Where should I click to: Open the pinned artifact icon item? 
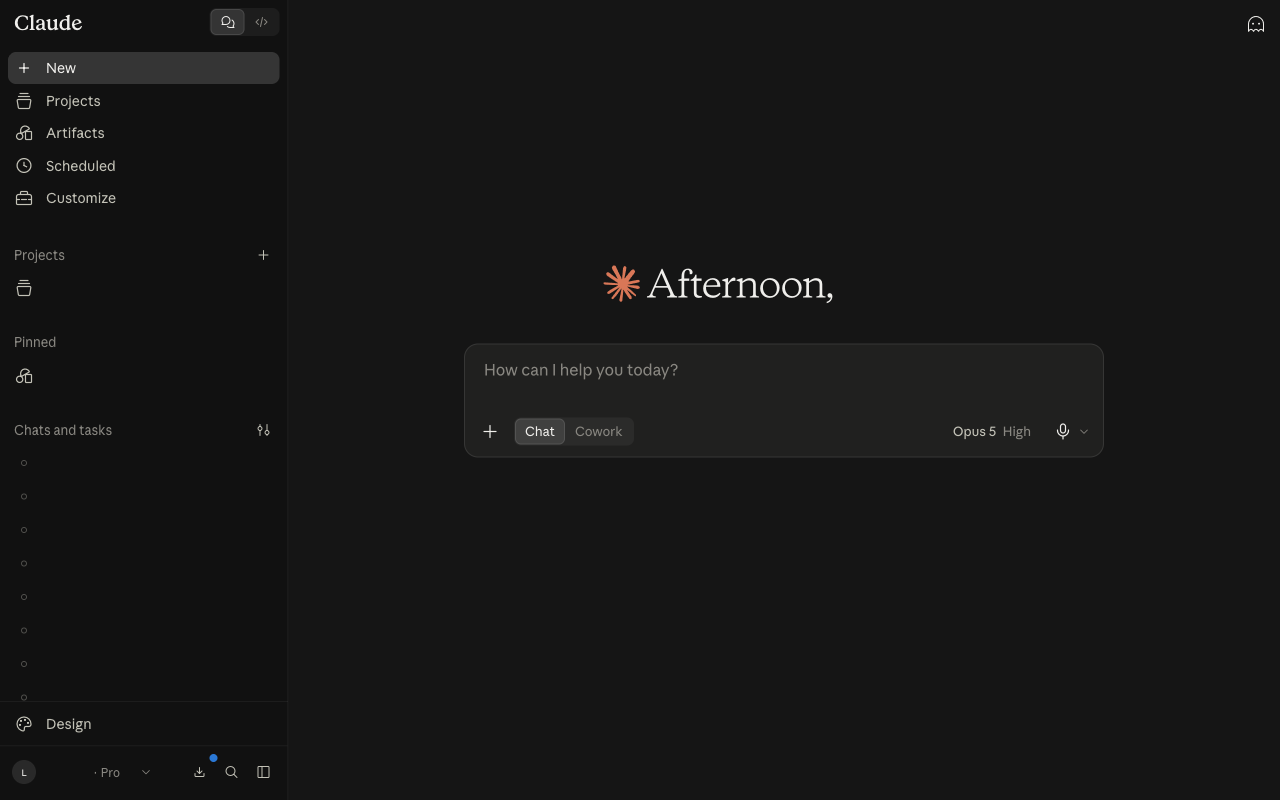tap(24, 376)
